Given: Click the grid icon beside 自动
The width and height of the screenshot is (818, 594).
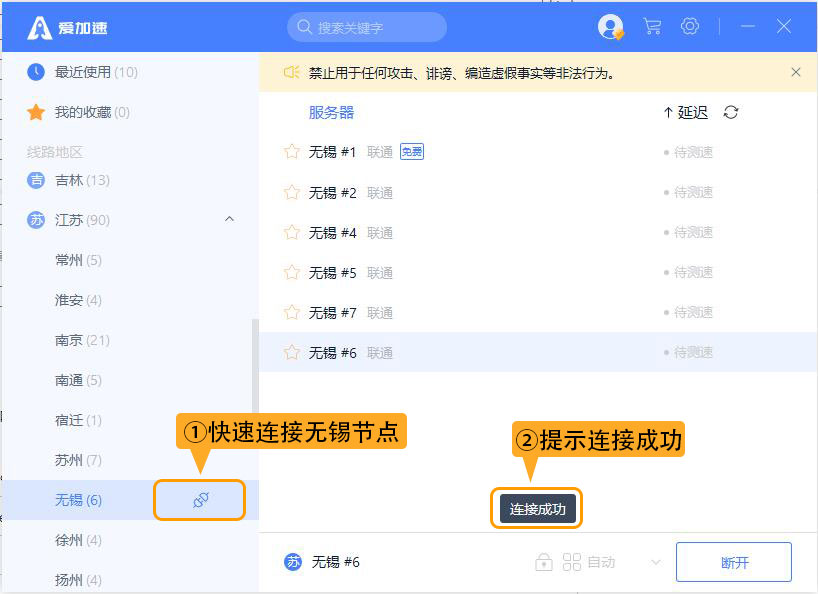Looking at the screenshot, I should pos(572,562).
